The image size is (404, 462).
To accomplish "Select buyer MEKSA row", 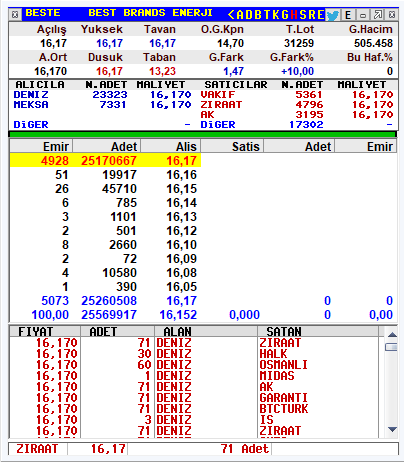I will point(102,105).
